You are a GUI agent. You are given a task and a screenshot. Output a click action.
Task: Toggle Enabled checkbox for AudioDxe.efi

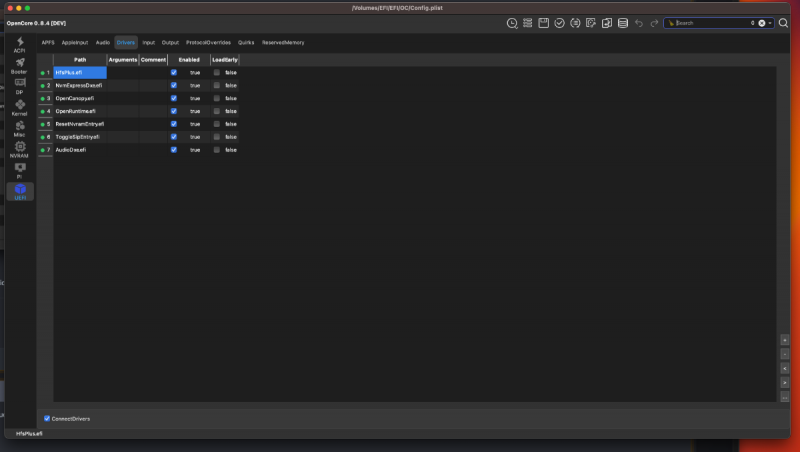[x=173, y=149]
